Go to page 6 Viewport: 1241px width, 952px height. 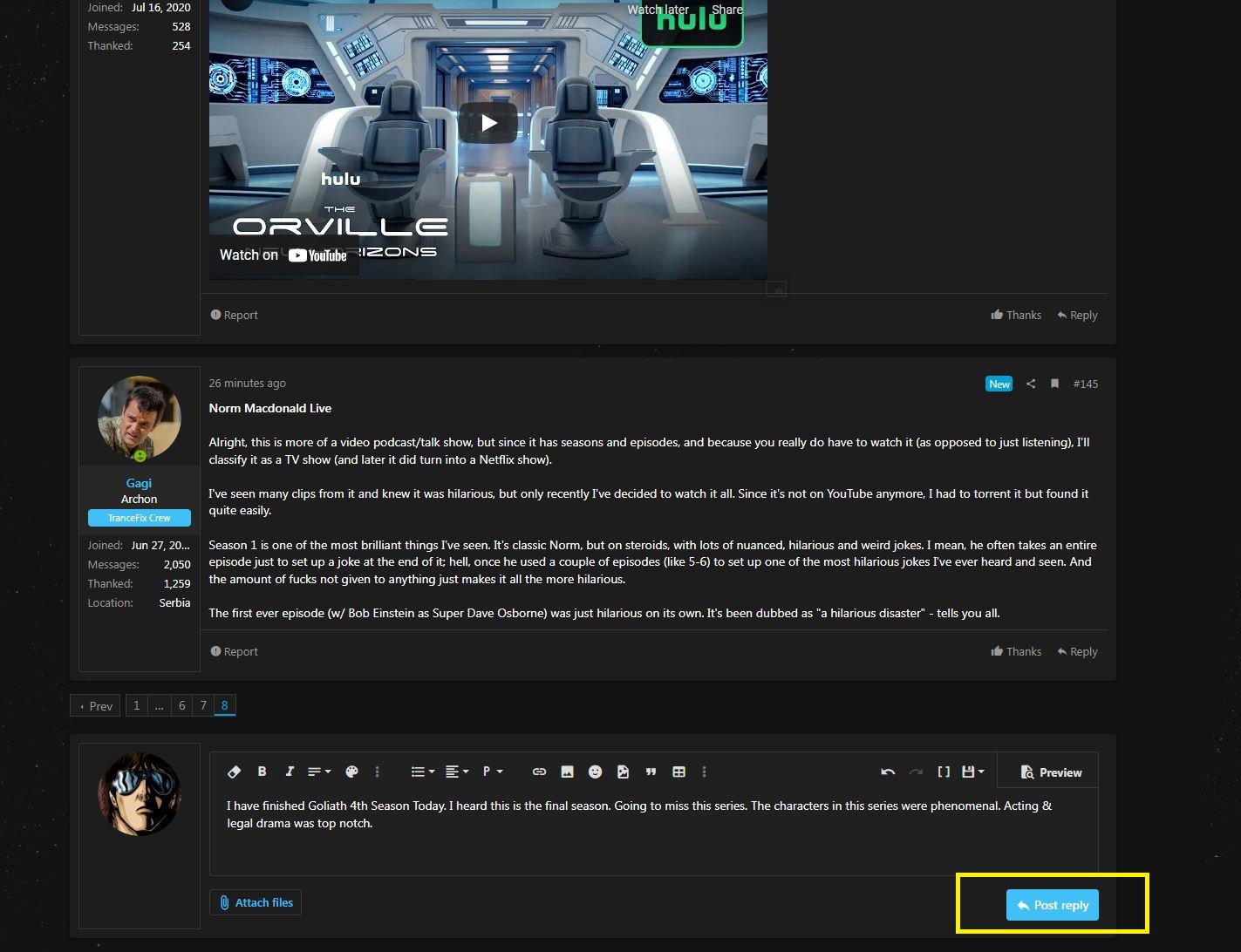(181, 705)
